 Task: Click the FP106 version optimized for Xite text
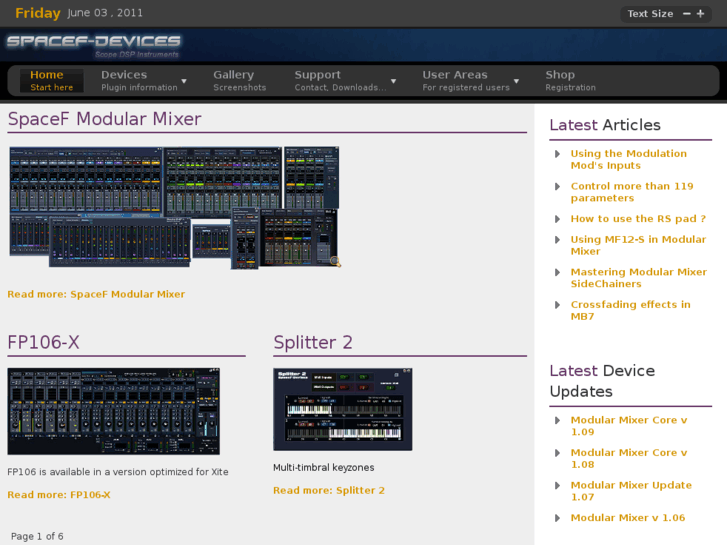(118, 472)
